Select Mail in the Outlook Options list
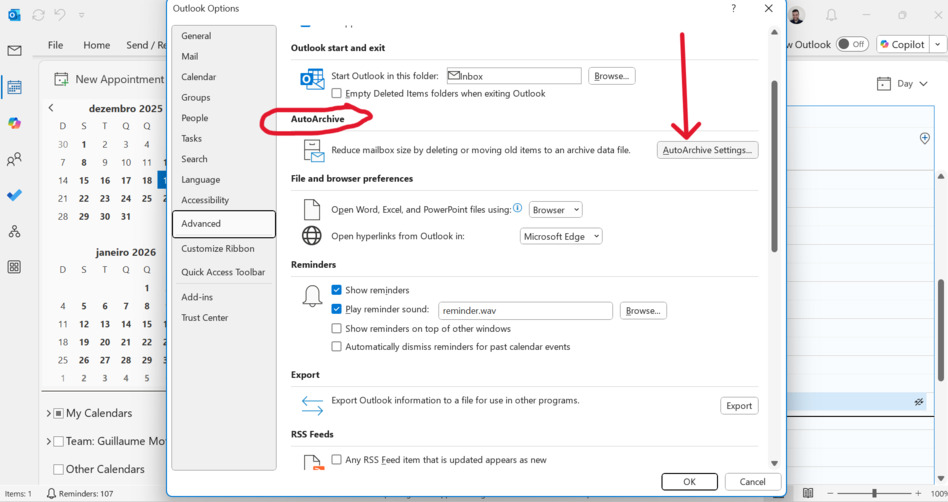Image resolution: width=948 pixels, height=502 pixels. pos(224,56)
